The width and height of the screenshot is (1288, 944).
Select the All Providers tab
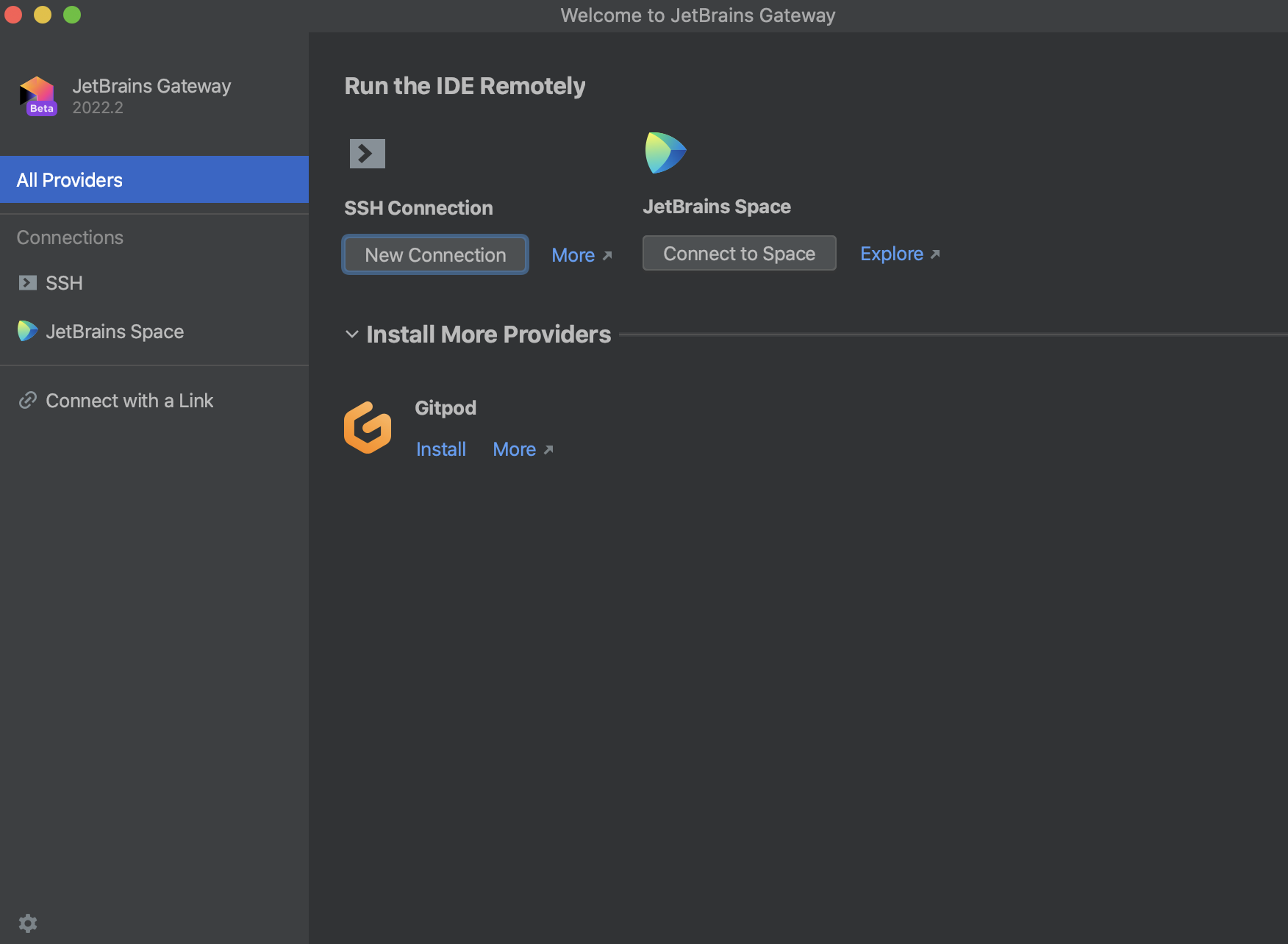click(x=154, y=179)
